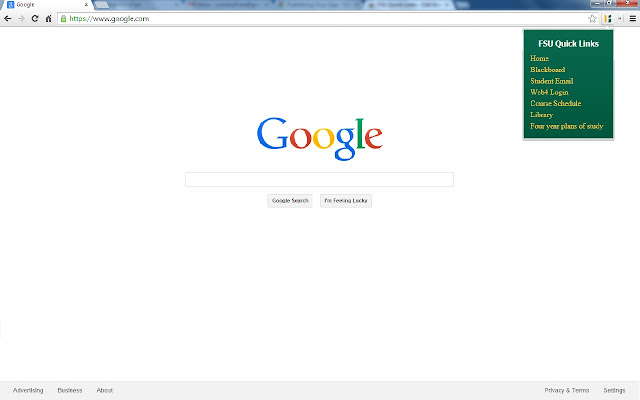
Task: Open the About footer link
Action: coord(104,390)
